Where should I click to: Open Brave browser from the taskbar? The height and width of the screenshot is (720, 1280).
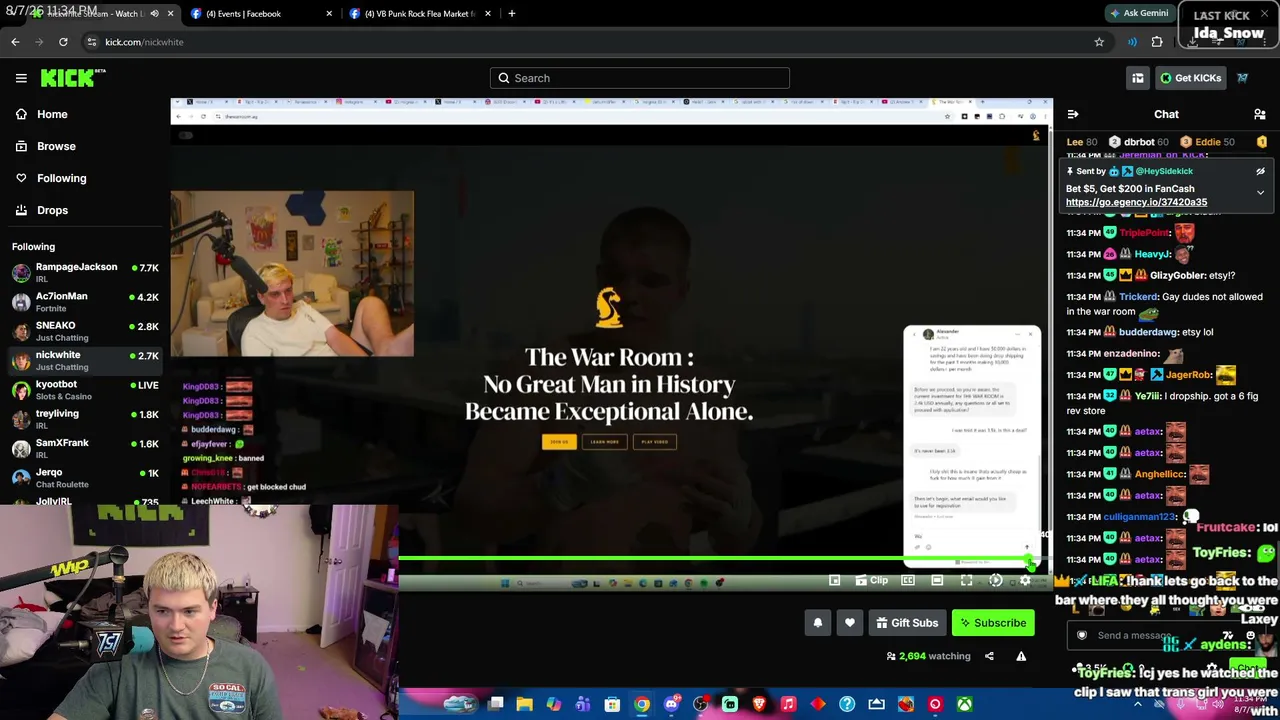coord(759,705)
